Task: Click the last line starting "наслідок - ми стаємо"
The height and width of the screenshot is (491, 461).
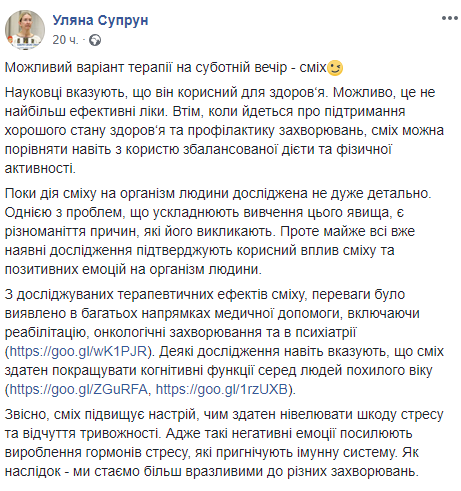Action: tap(212, 471)
